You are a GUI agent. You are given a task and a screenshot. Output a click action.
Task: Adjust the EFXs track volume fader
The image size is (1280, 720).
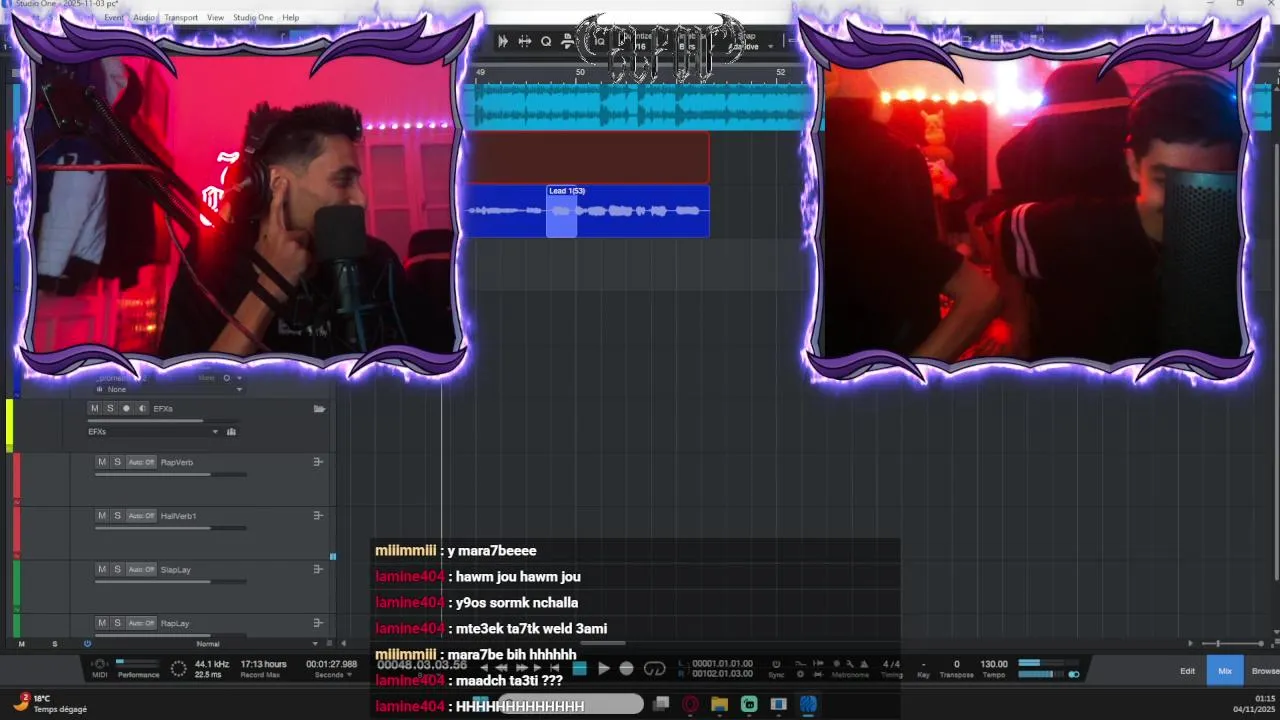click(164, 420)
